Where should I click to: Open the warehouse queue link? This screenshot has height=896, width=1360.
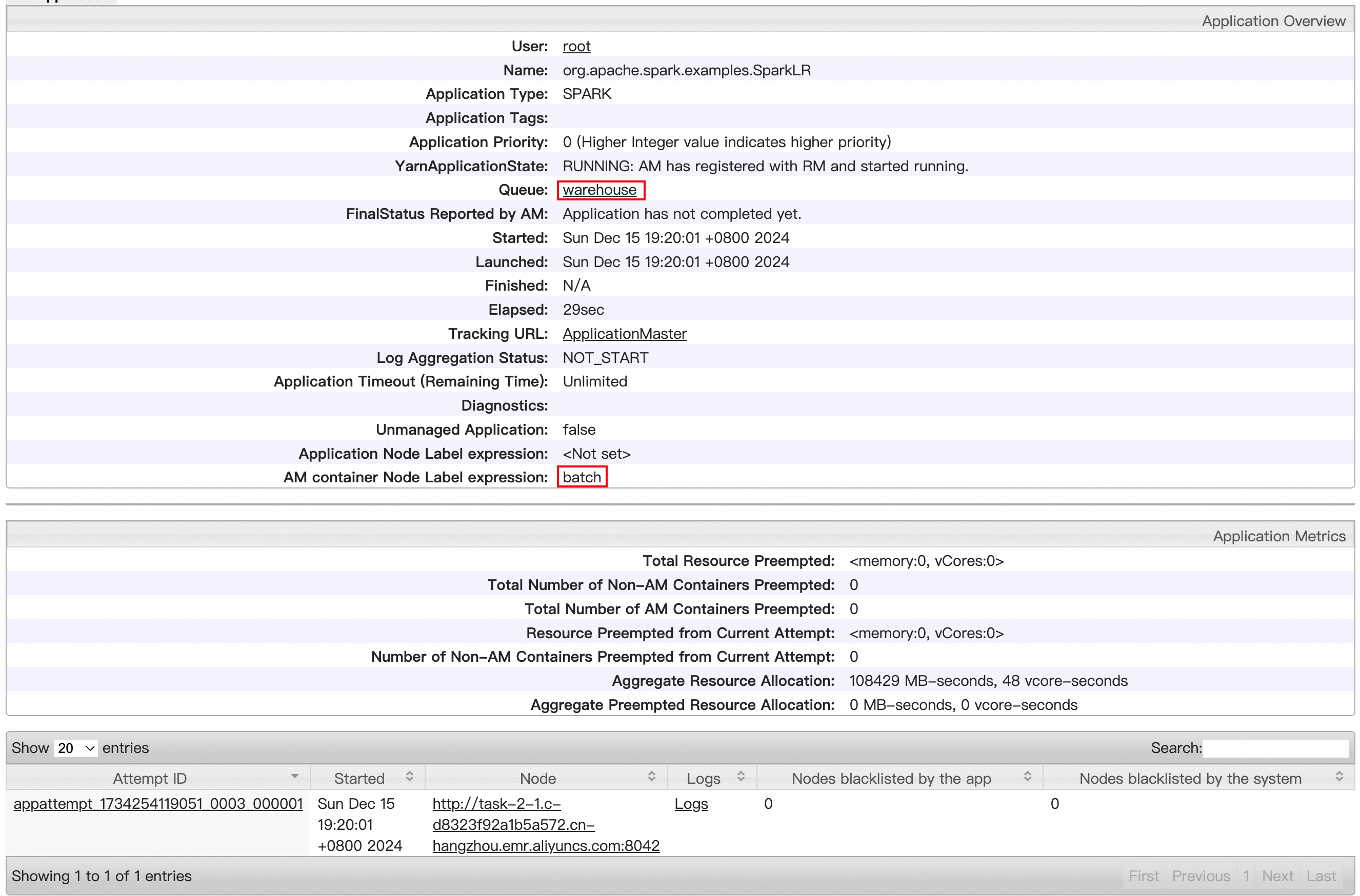599,190
